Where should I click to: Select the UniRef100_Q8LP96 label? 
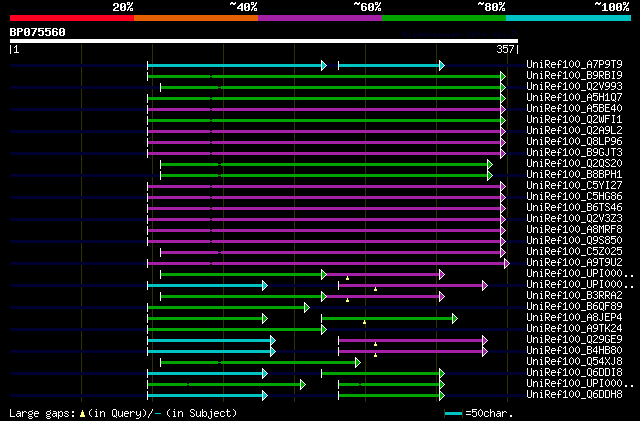574,142
